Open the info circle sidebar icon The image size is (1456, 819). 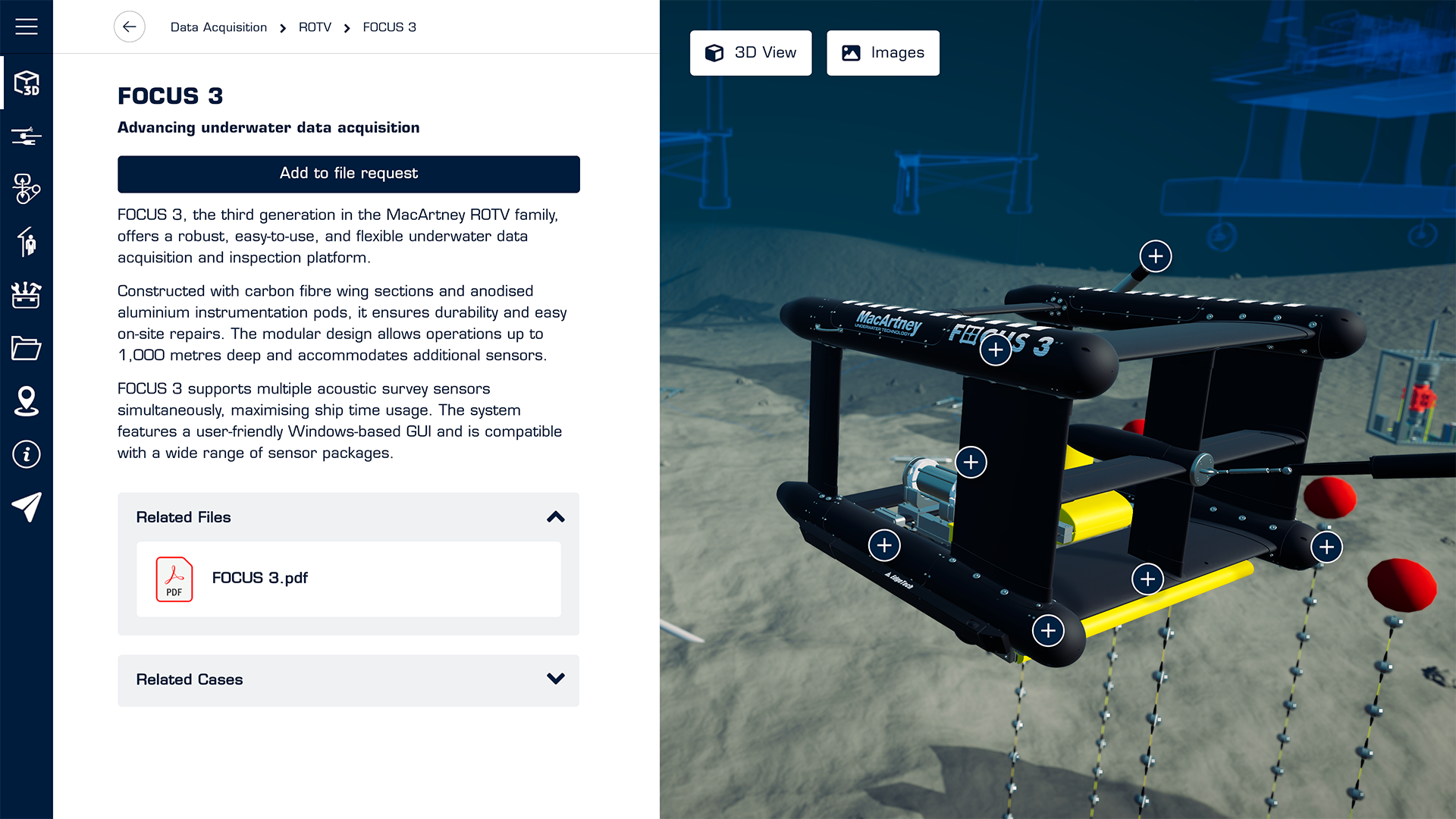[27, 454]
